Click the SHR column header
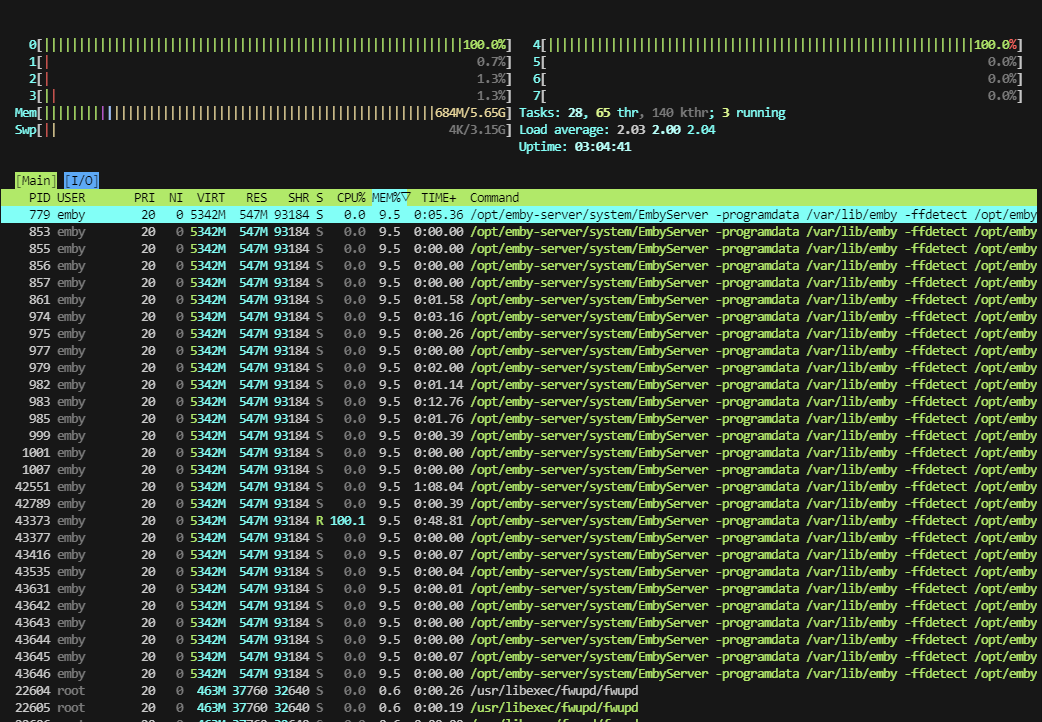Image resolution: width=1042 pixels, height=722 pixels. click(x=298, y=198)
